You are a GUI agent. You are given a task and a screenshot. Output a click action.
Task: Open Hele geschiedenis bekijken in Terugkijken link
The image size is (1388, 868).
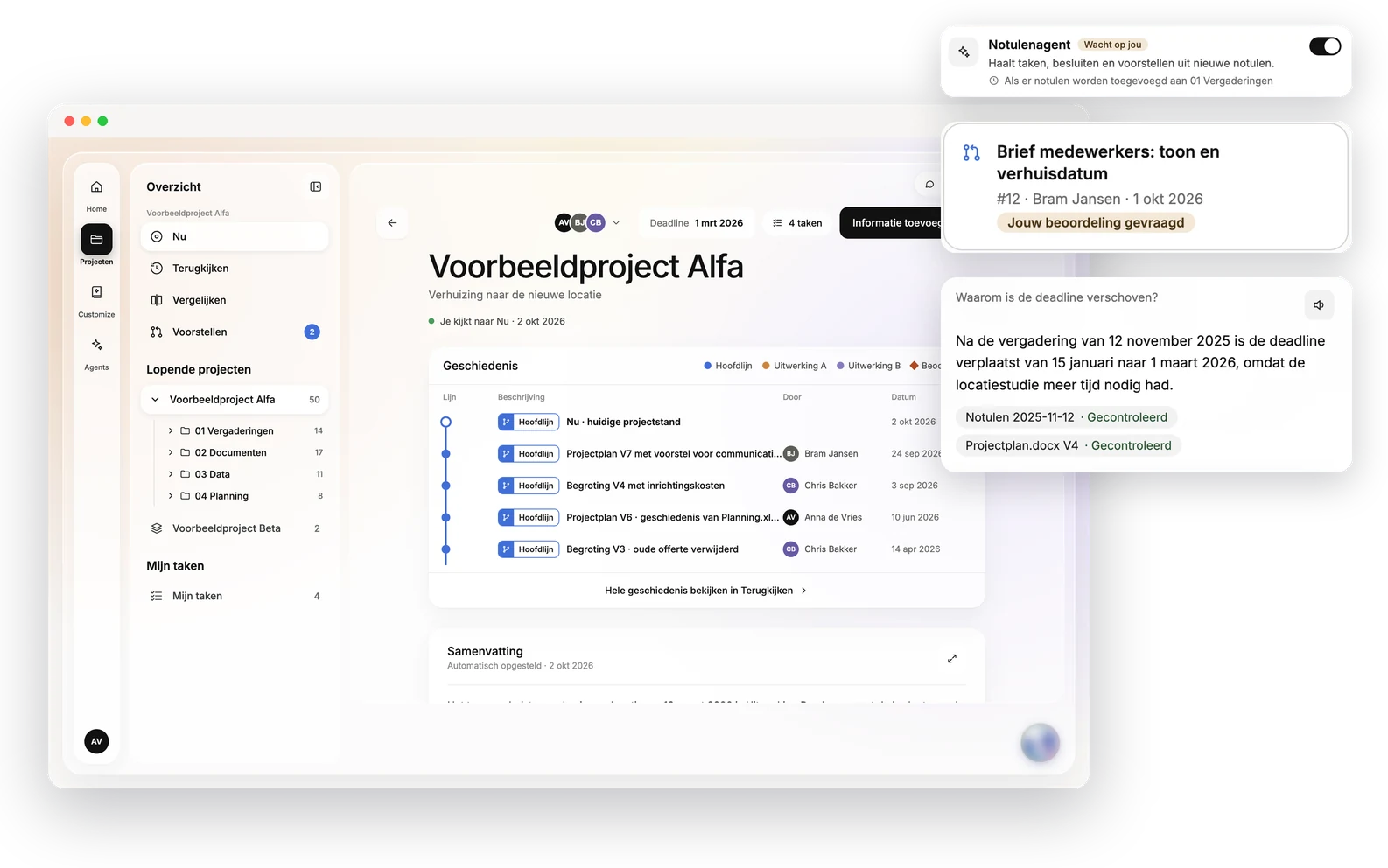pos(705,591)
